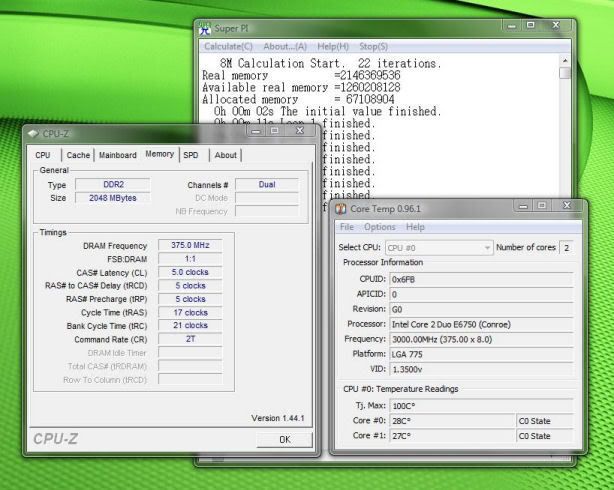Open the About tab in CPU-Z
Screen dimensions: 614x490
(226, 155)
